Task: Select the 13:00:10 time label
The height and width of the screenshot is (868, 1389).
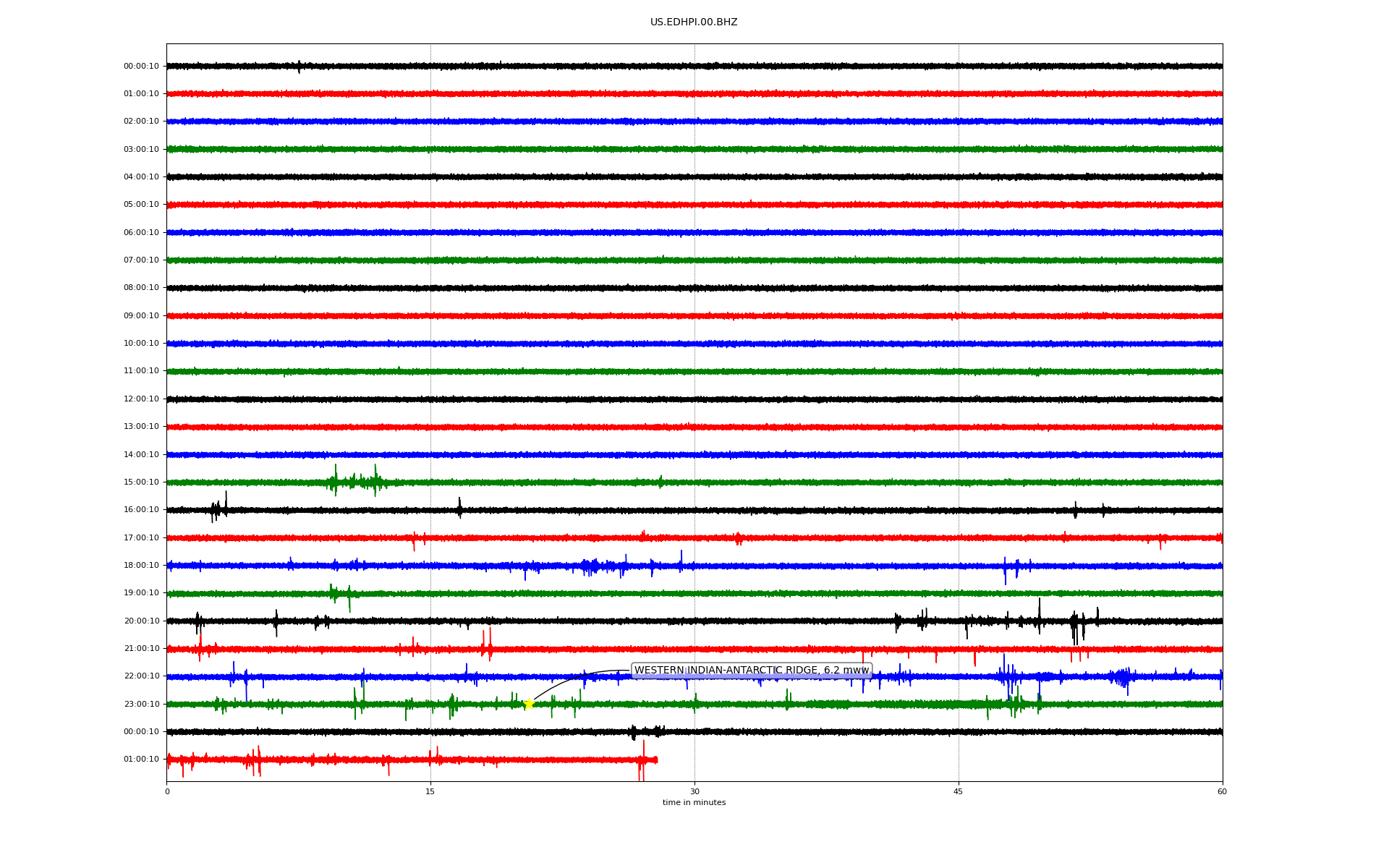Action: [141, 426]
